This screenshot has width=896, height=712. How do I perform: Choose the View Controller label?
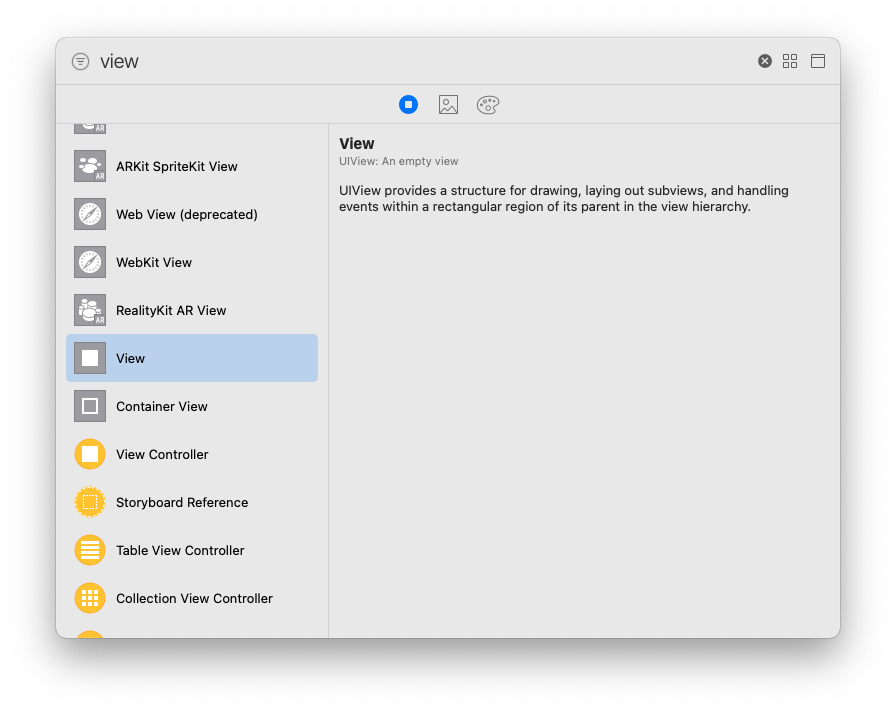point(162,454)
